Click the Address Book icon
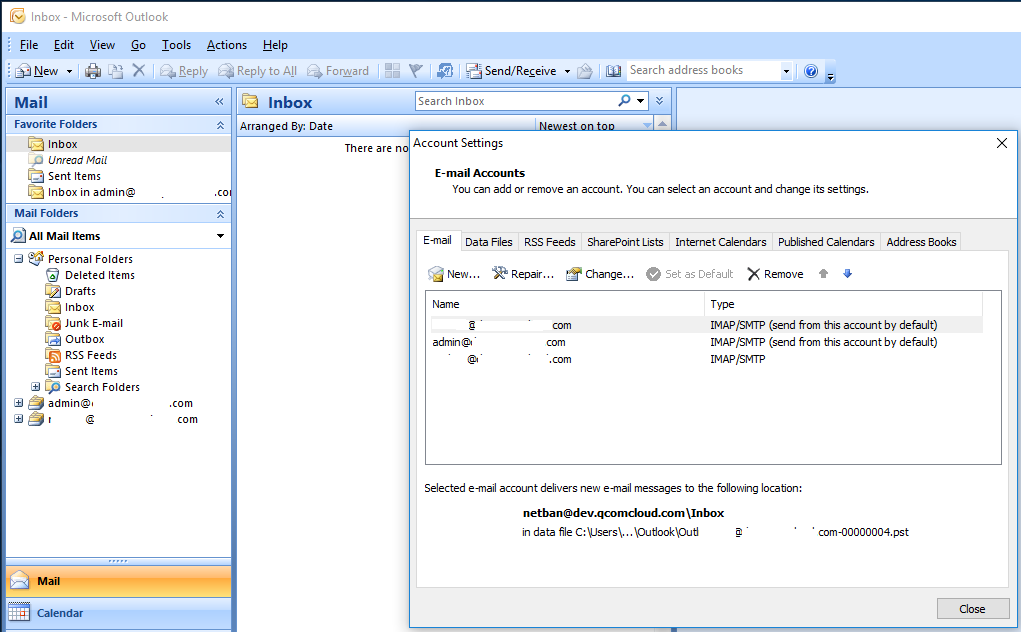The image size is (1021, 632). coord(613,70)
